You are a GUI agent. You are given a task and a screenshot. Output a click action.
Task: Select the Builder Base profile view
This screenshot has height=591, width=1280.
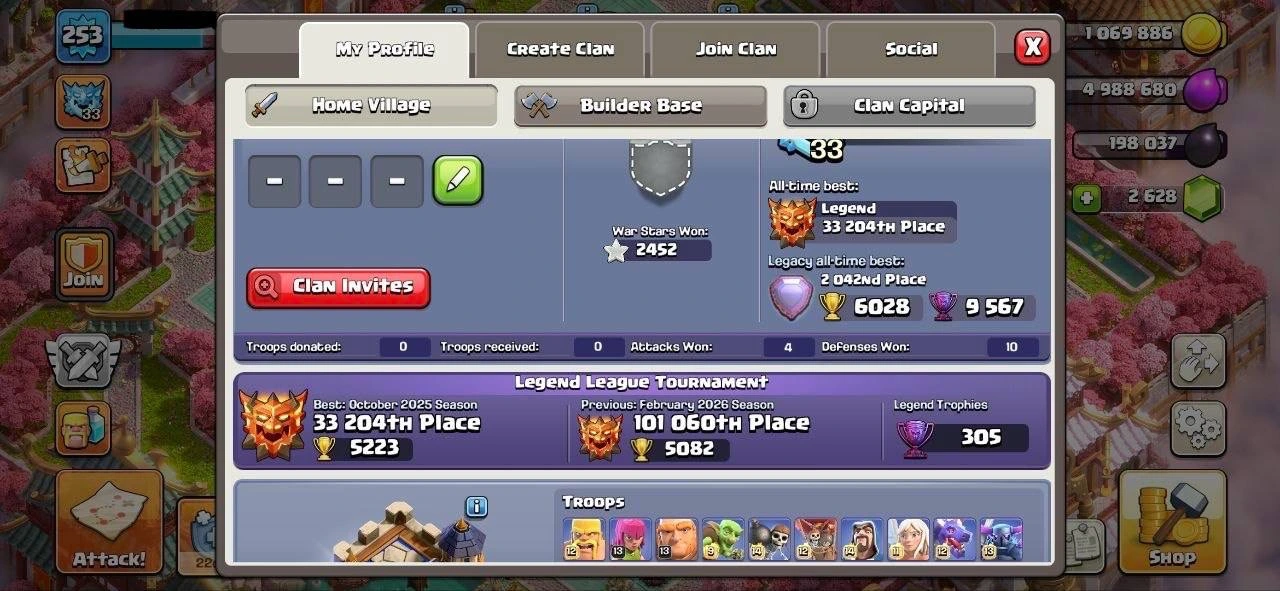(640, 106)
